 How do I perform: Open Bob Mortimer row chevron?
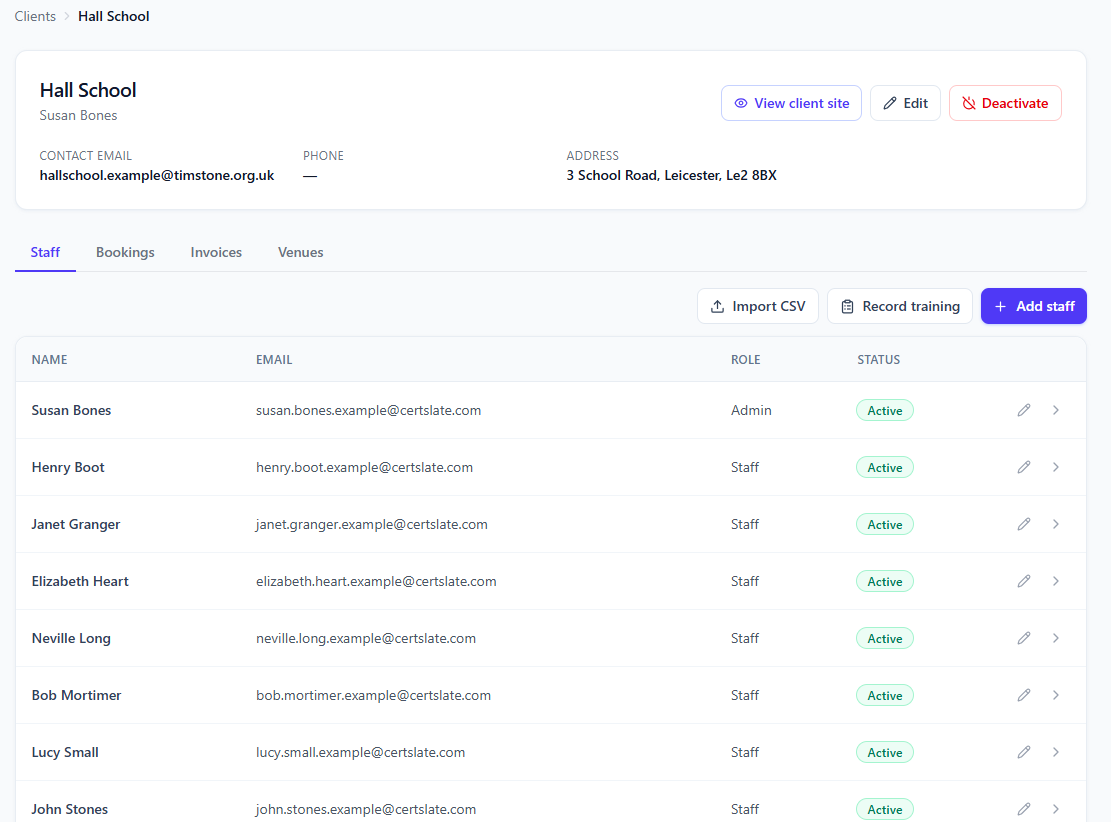pyautogui.click(x=1056, y=695)
